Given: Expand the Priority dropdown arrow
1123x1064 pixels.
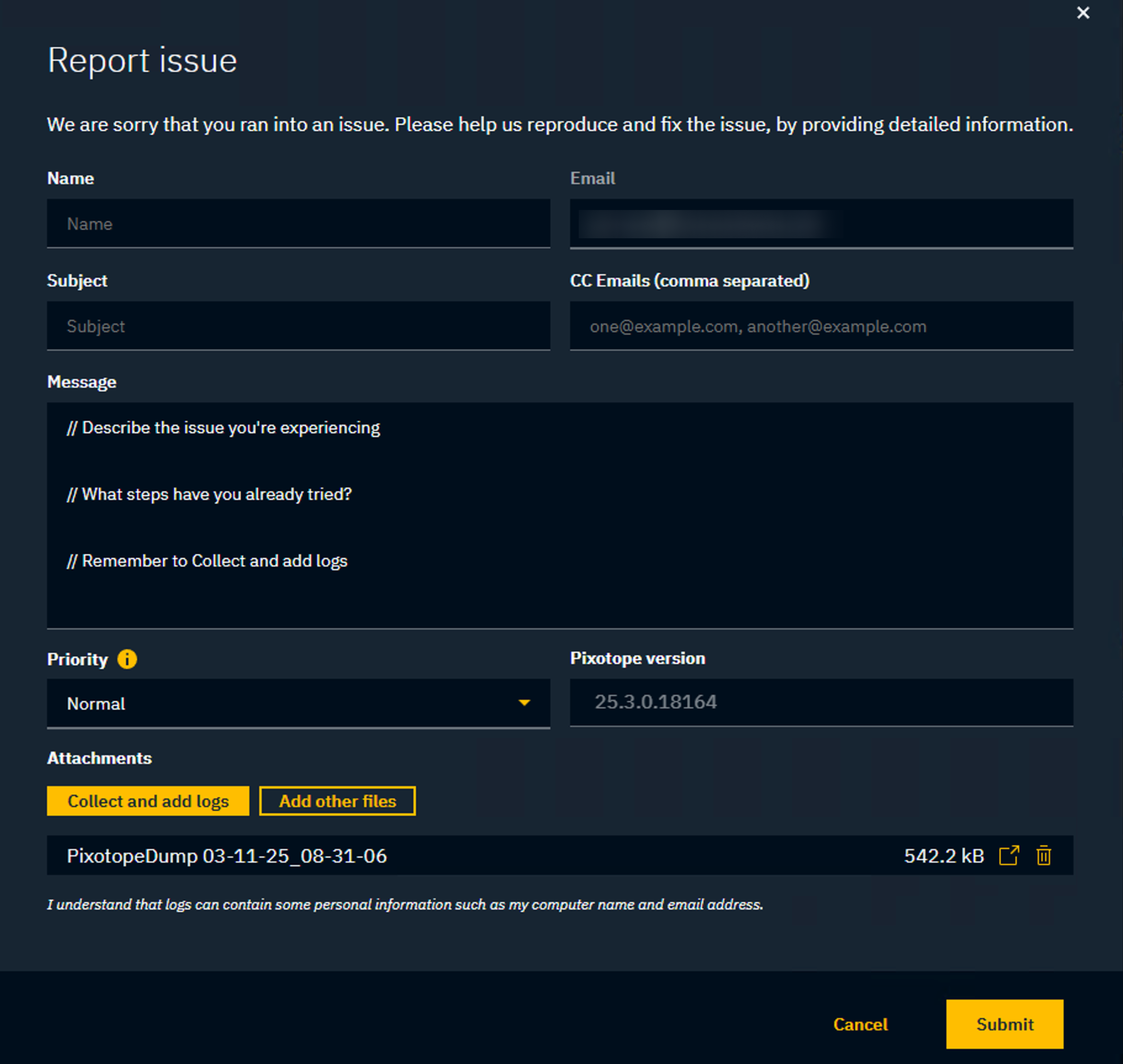Looking at the screenshot, I should coord(524,703).
